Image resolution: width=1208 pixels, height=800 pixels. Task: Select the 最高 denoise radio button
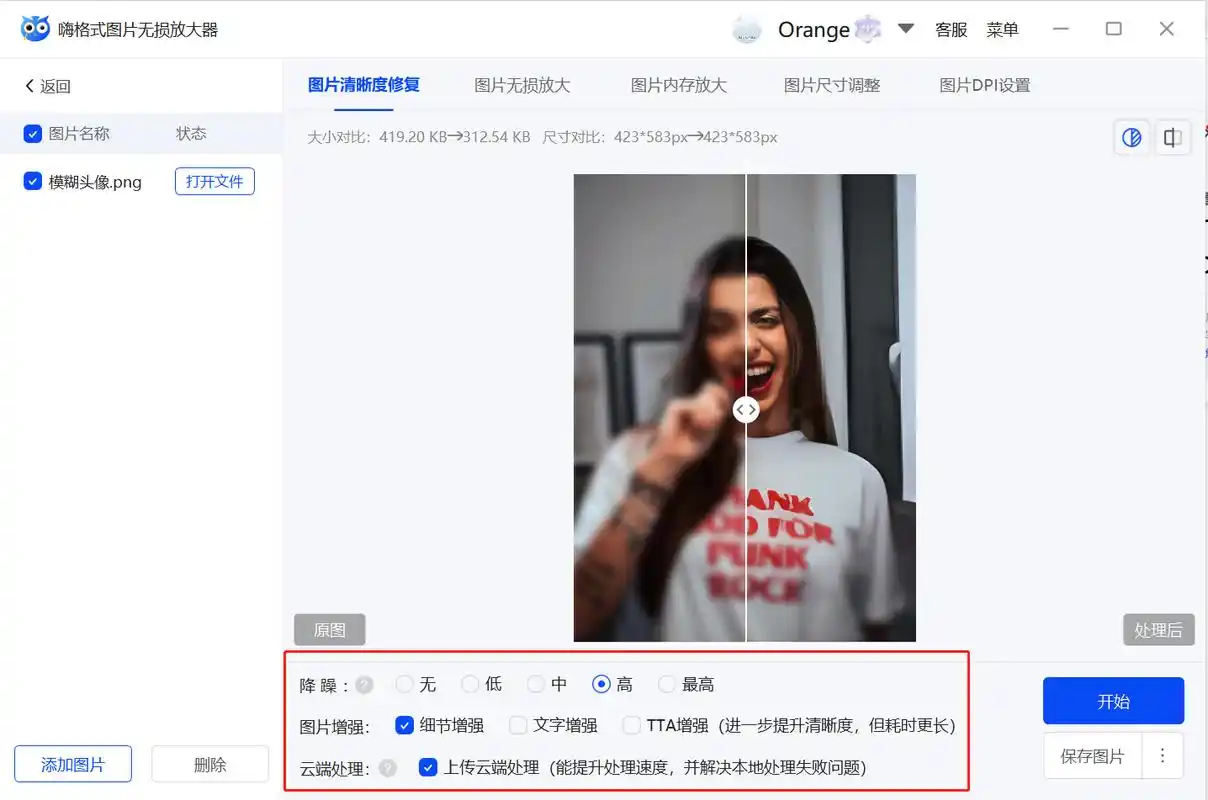click(667, 684)
